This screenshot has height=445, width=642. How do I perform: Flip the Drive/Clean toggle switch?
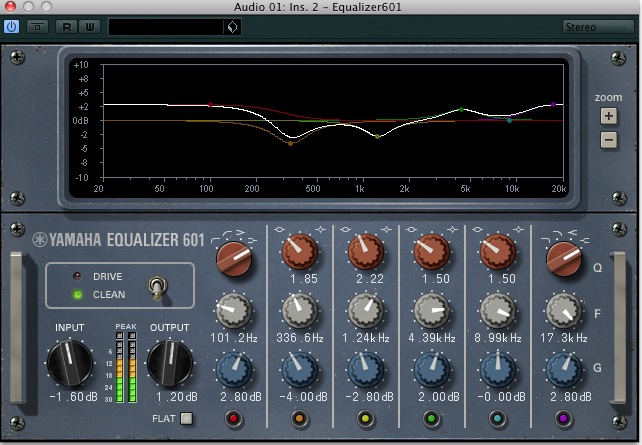point(157,287)
